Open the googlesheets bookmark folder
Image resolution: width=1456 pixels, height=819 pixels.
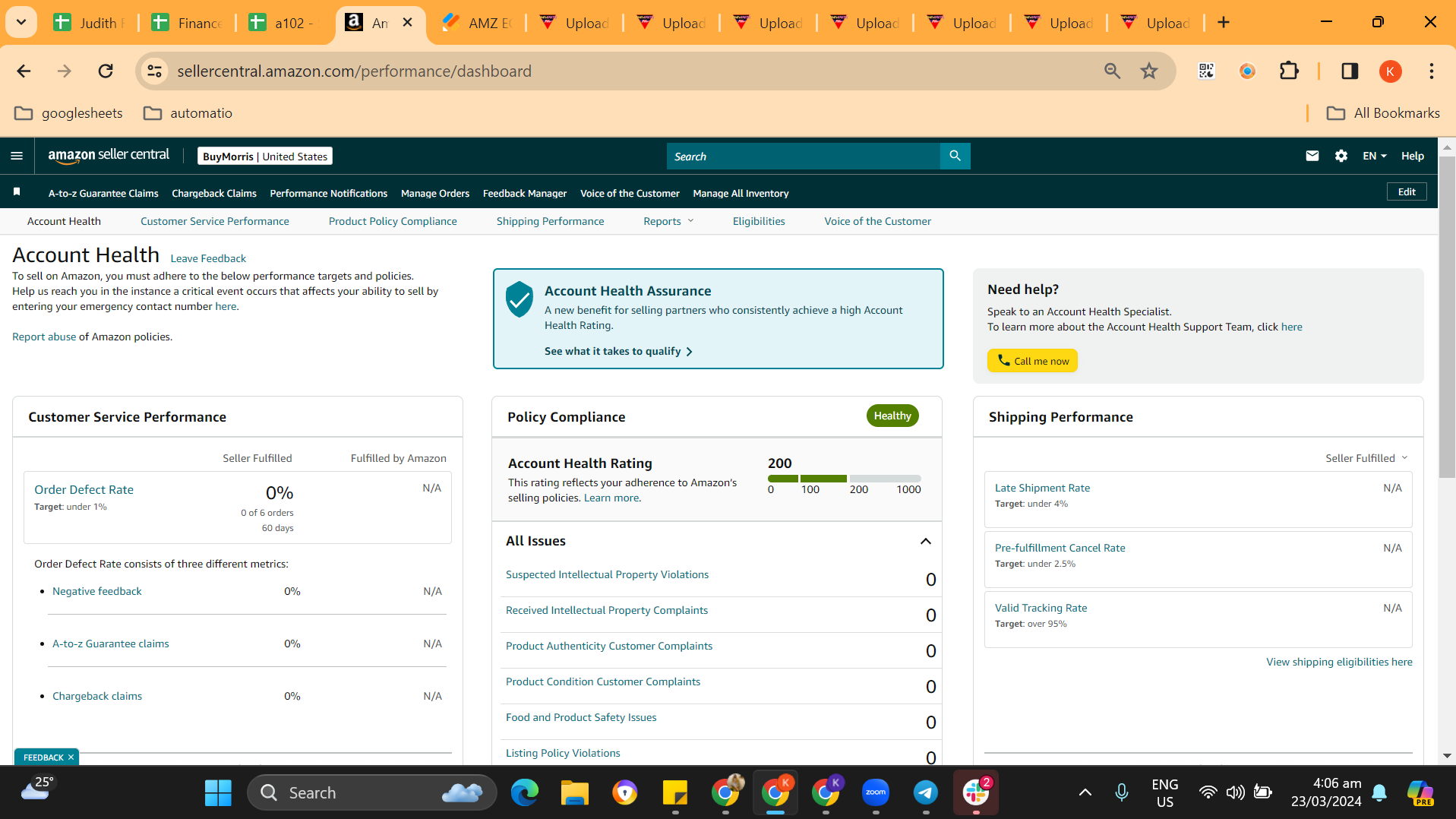(68, 113)
